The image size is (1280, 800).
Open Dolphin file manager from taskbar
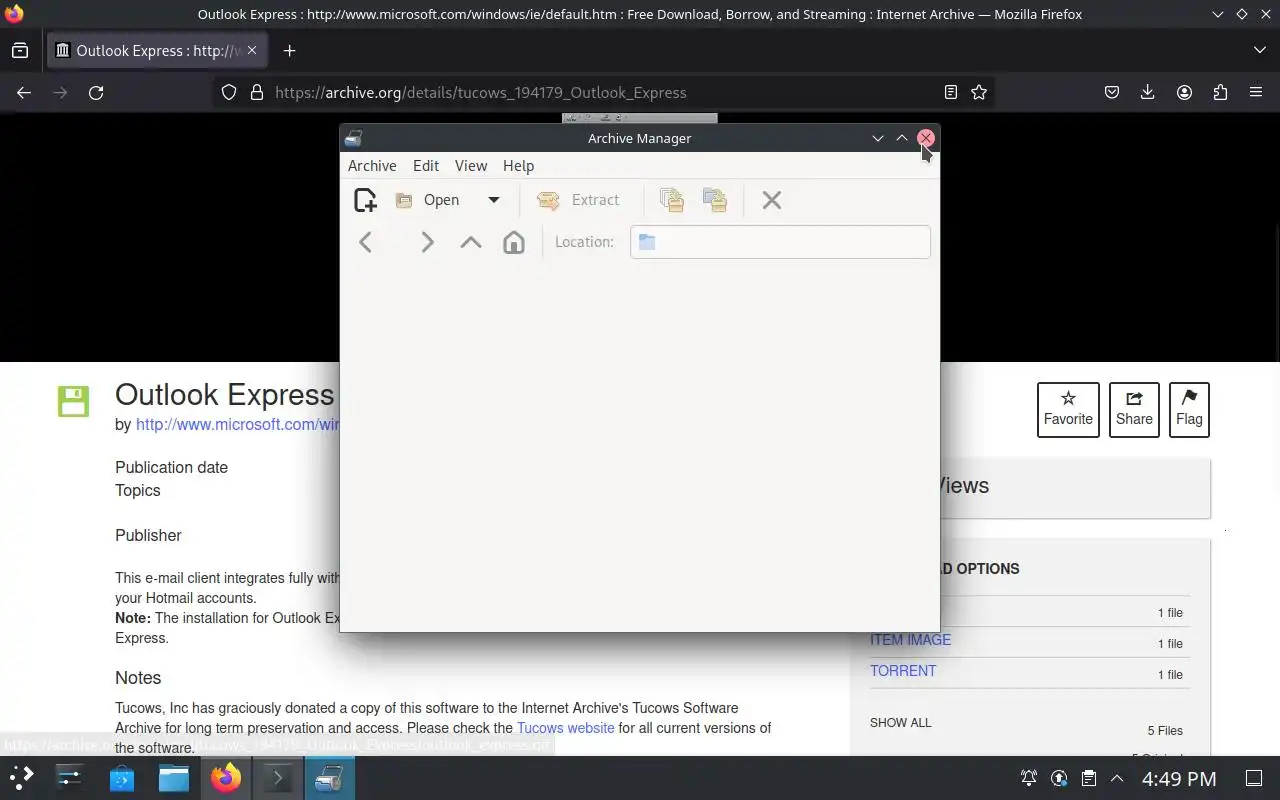(x=174, y=777)
